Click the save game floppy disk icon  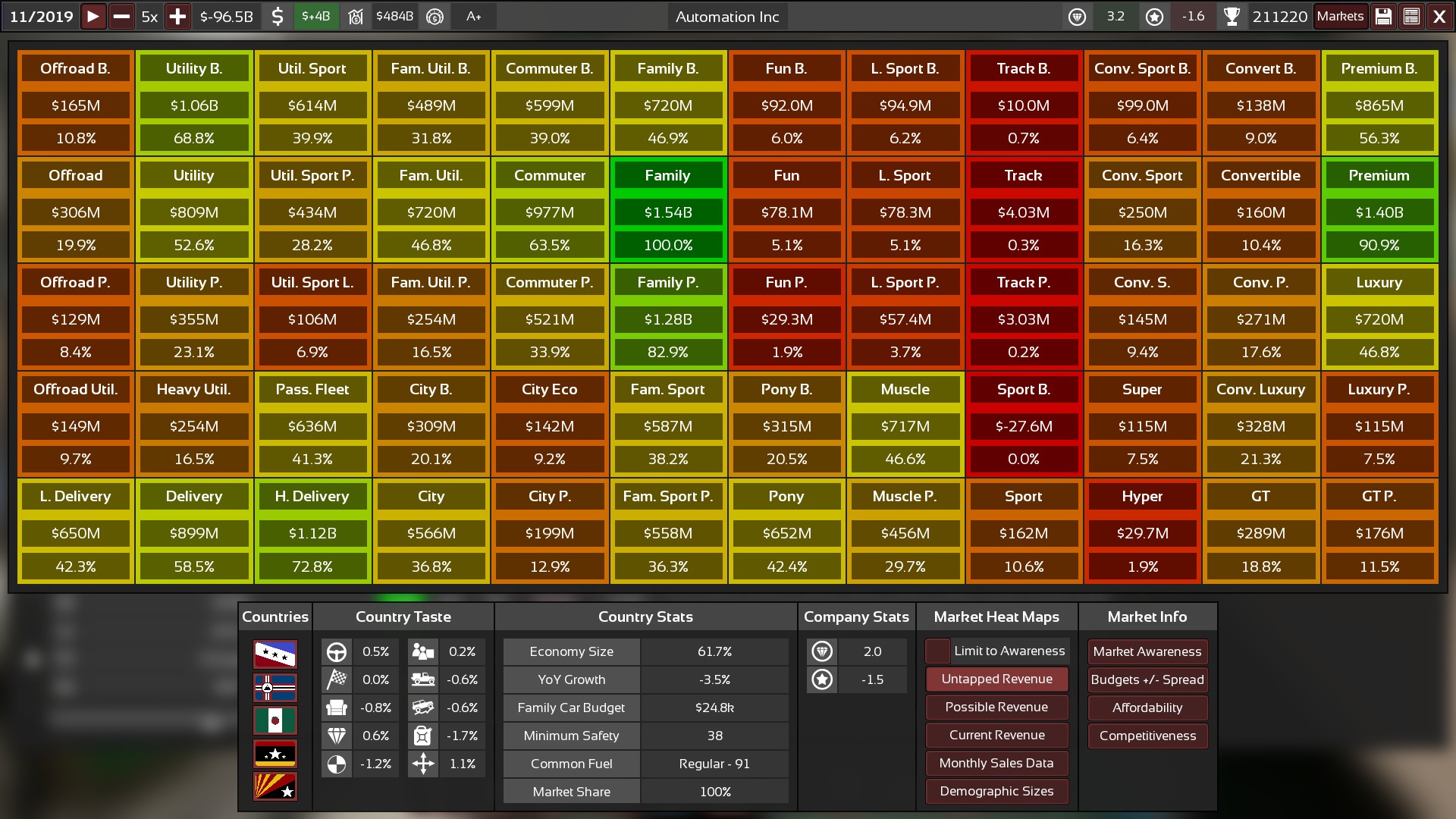coord(1383,17)
